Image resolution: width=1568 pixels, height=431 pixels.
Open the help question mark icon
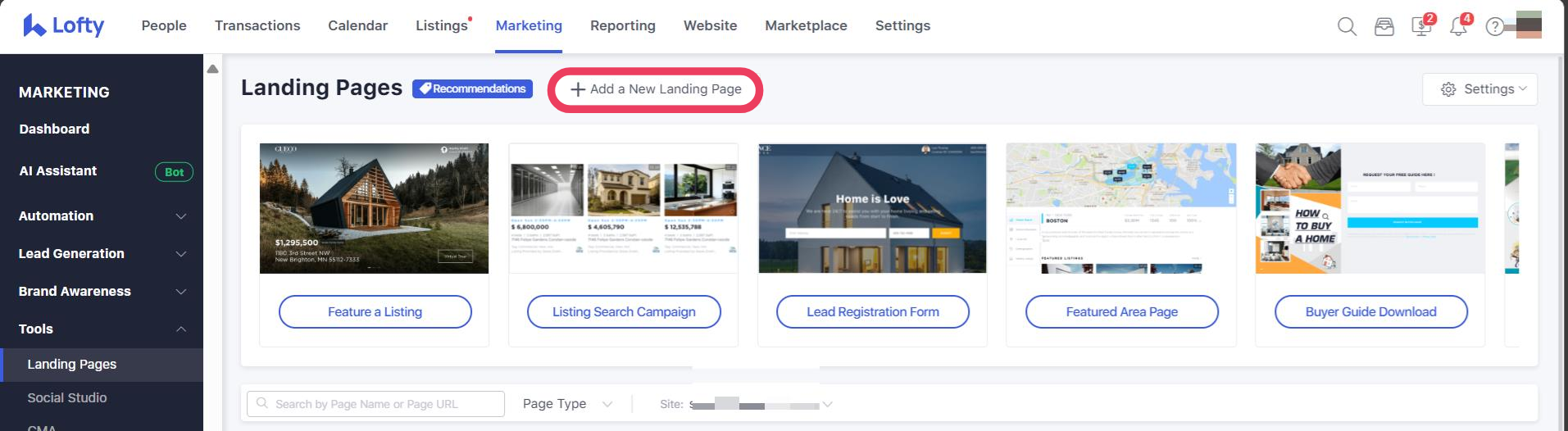(x=1495, y=26)
